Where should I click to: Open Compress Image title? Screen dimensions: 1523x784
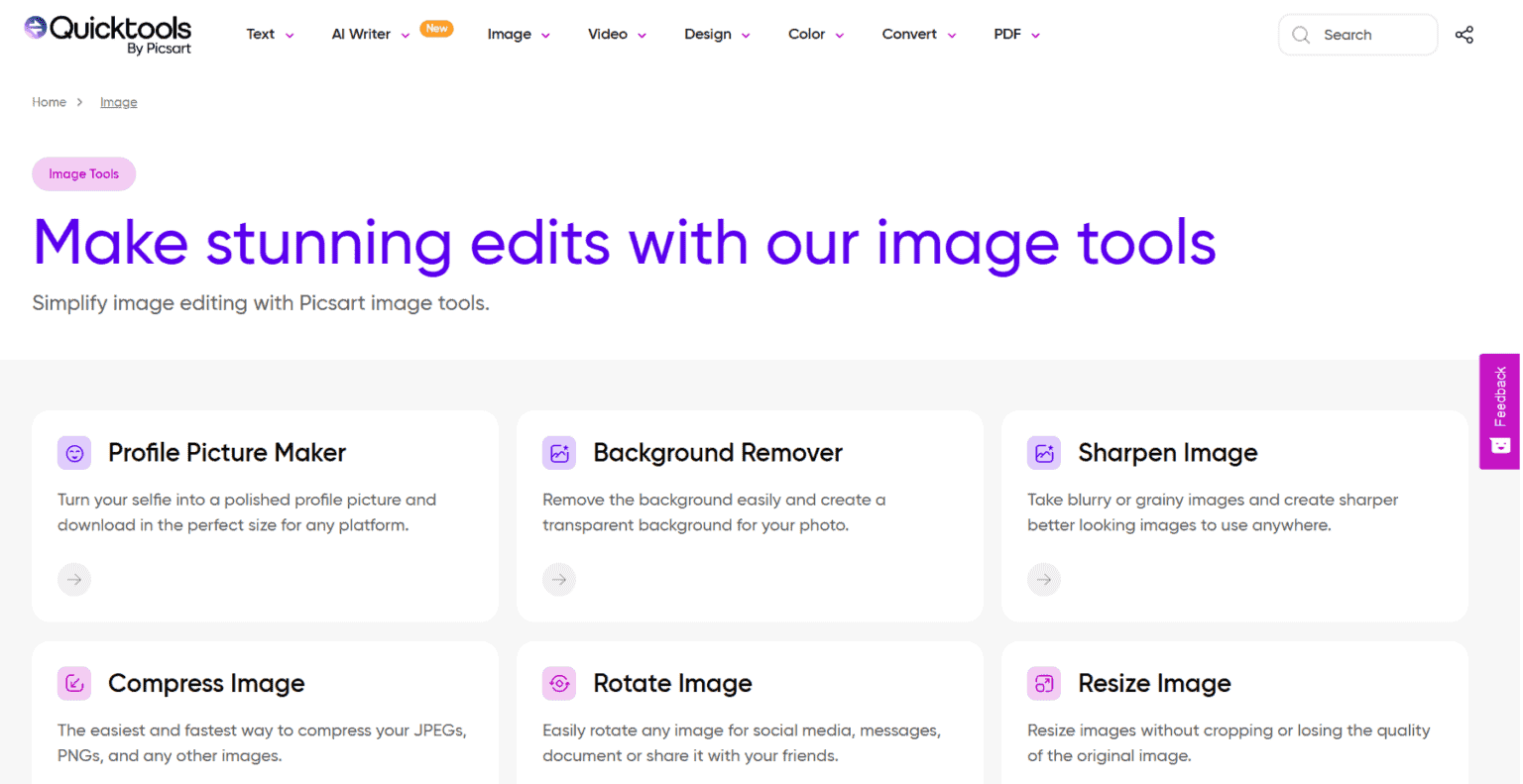click(206, 683)
